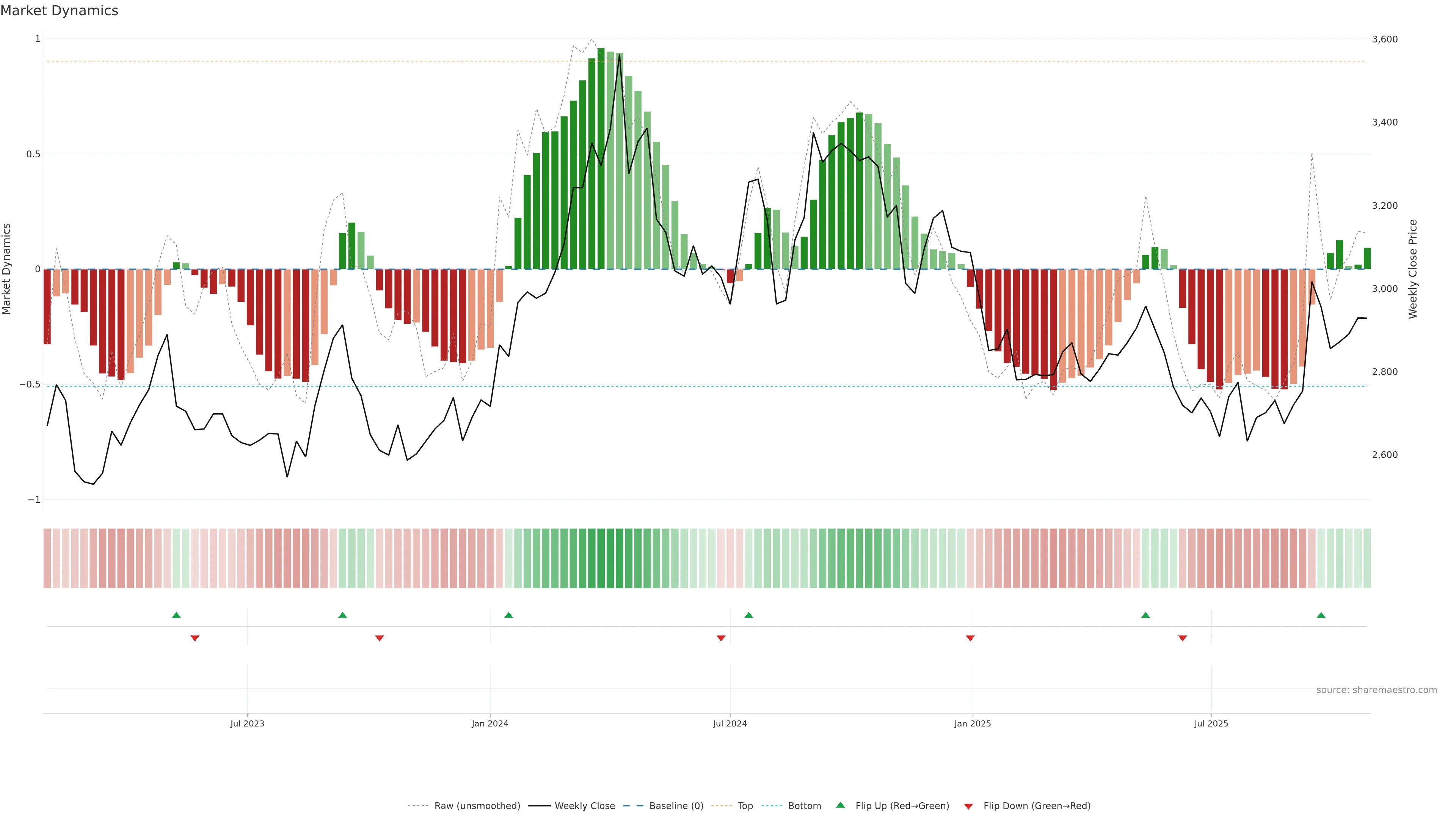Click the Flip Up triangle icon in the legend

[x=841, y=805]
